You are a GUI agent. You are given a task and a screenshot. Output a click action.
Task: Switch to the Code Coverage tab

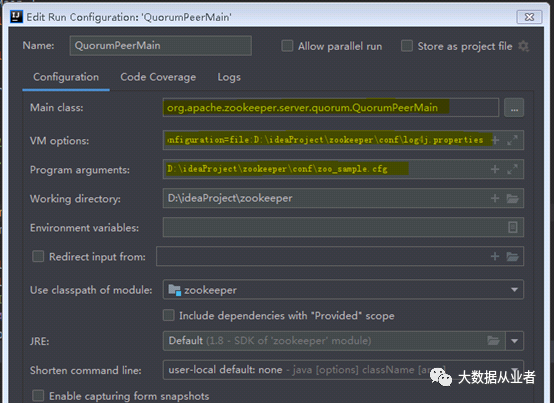tap(158, 77)
